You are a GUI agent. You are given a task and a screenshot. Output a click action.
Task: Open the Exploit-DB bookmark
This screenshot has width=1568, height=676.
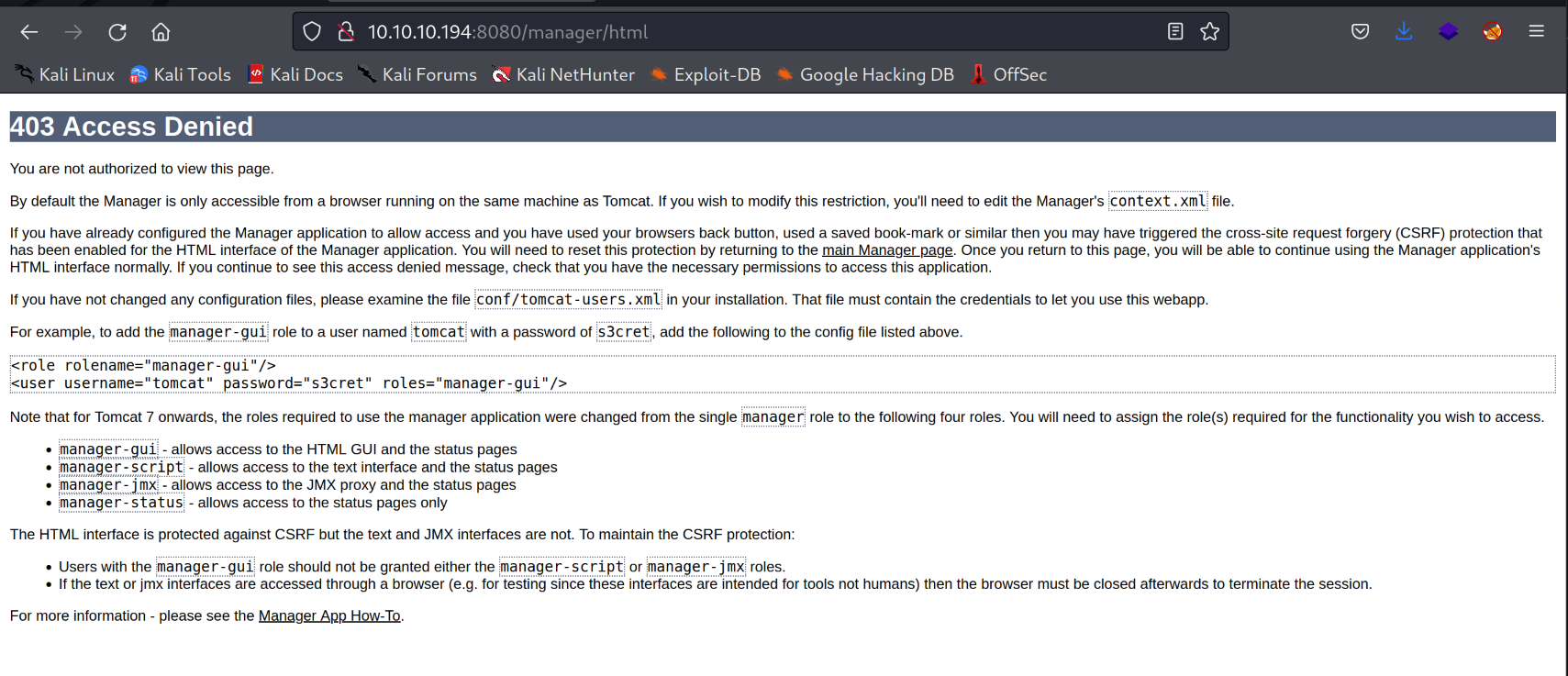706,75
